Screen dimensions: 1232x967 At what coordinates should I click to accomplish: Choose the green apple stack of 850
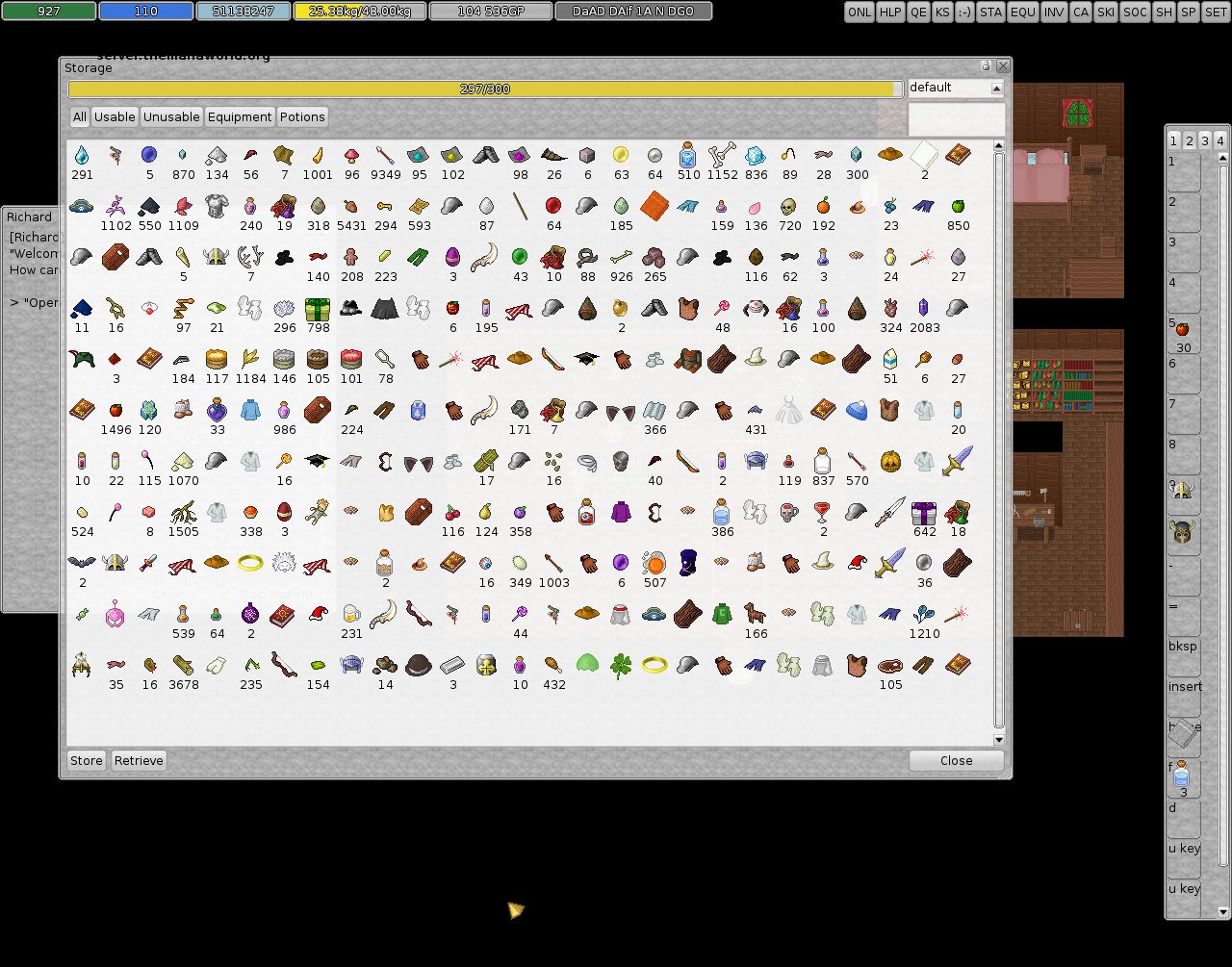(x=958, y=206)
